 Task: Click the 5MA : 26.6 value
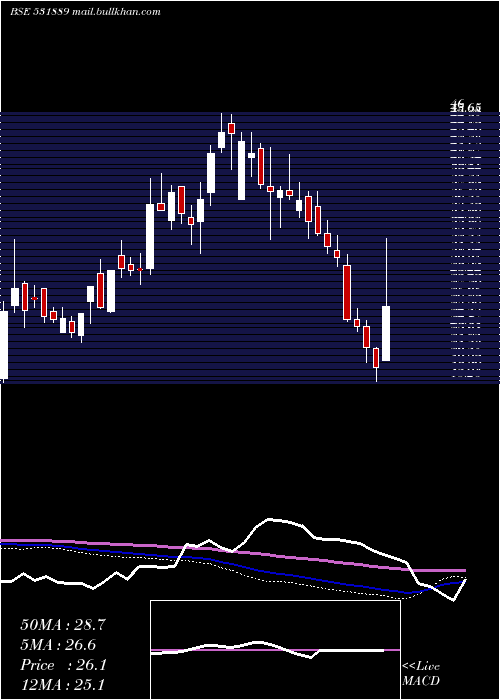(x=58, y=645)
